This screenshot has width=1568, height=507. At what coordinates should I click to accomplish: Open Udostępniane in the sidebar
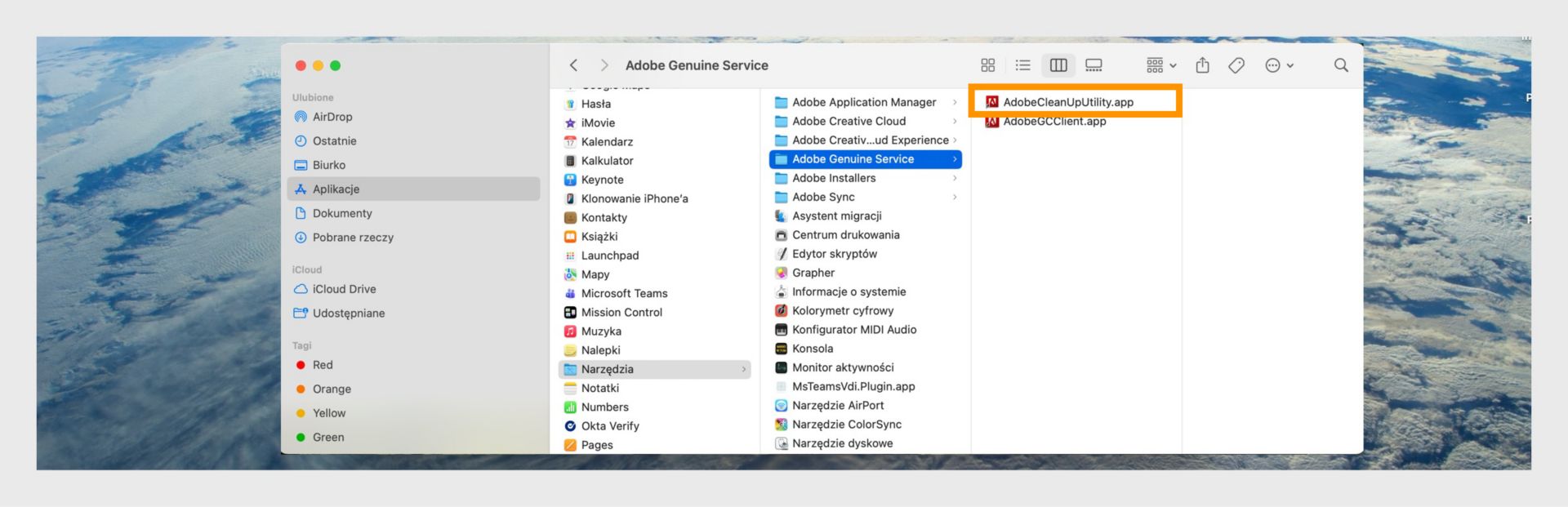(413, 313)
